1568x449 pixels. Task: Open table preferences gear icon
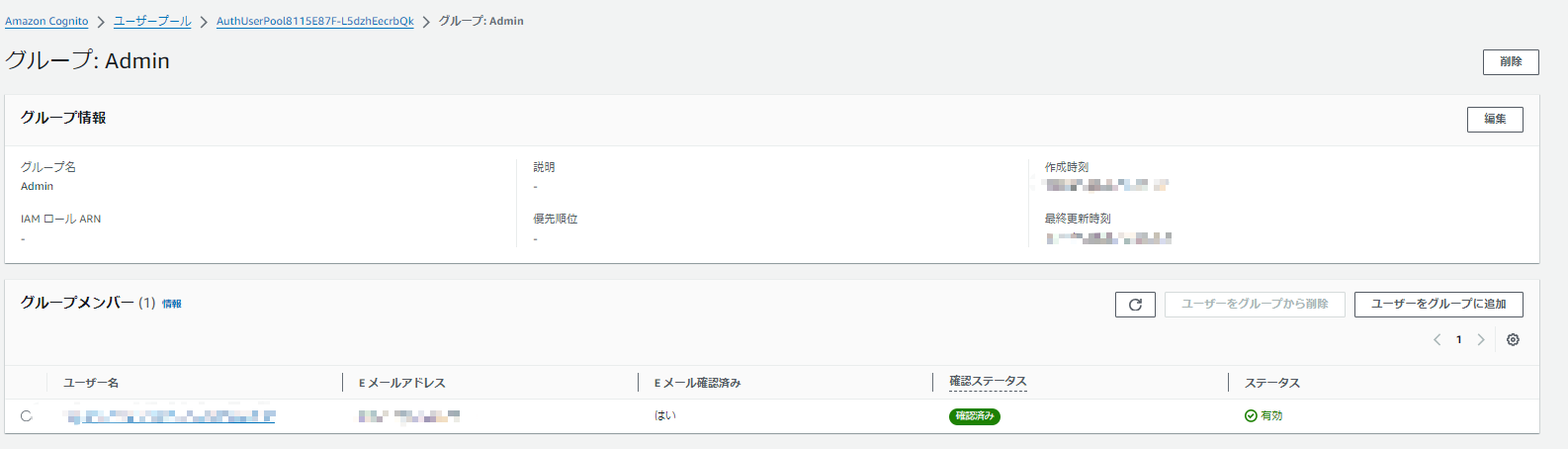[1513, 339]
